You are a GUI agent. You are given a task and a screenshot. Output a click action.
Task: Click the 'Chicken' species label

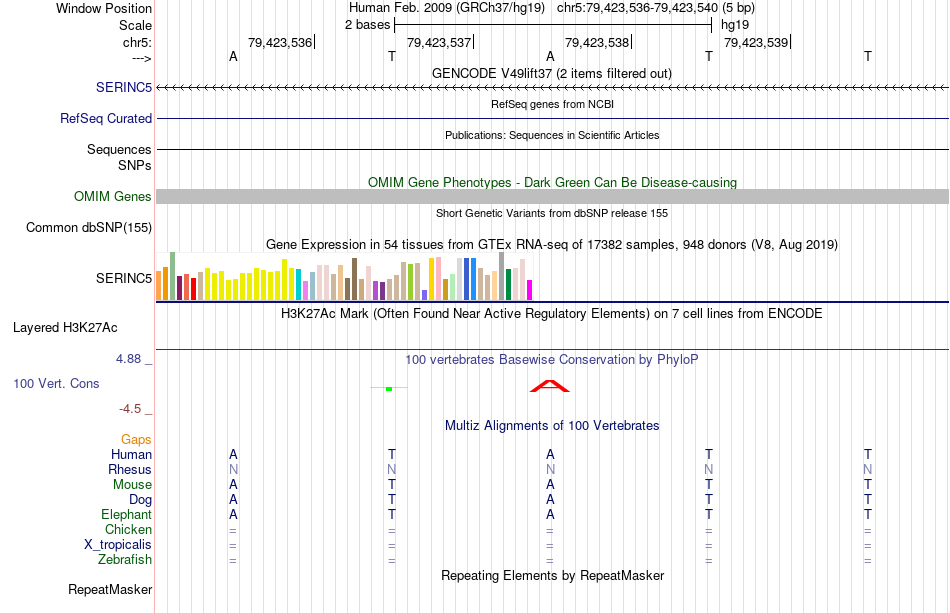point(128,529)
